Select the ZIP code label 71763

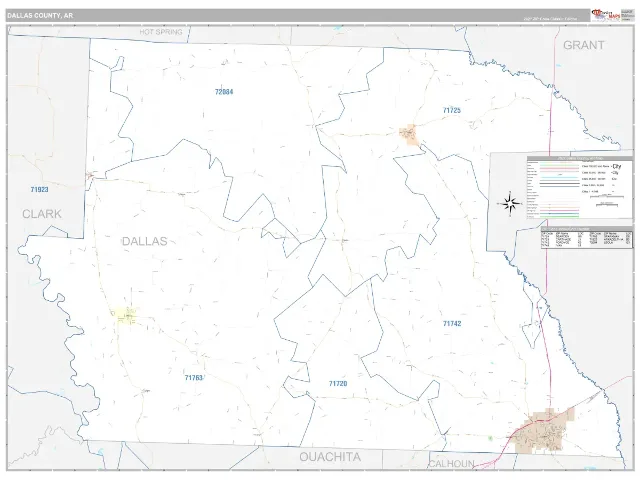(193, 378)
